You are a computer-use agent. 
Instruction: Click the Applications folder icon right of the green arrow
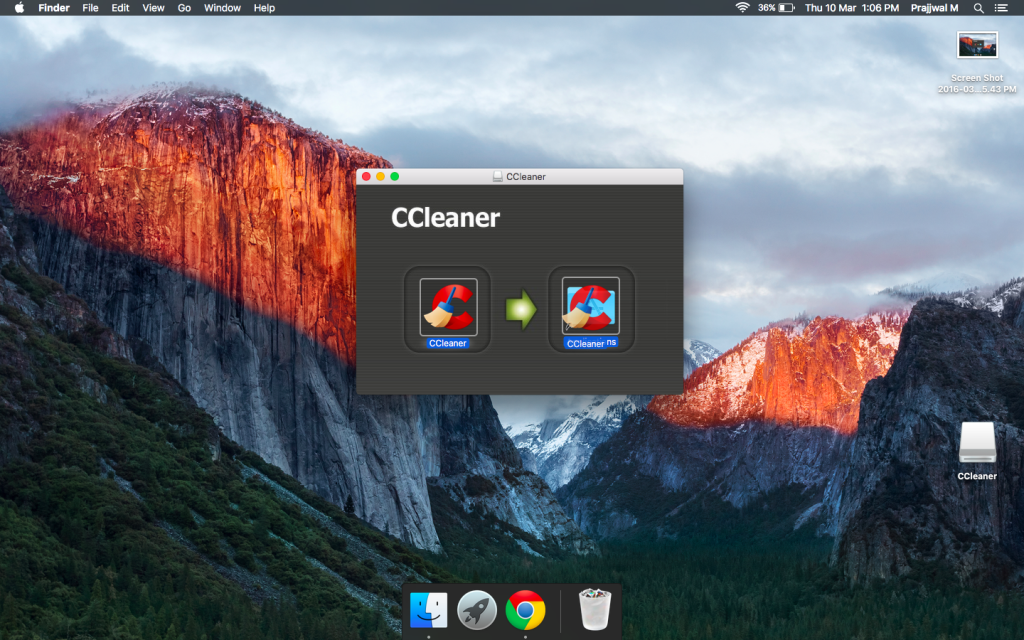[590, 306]
